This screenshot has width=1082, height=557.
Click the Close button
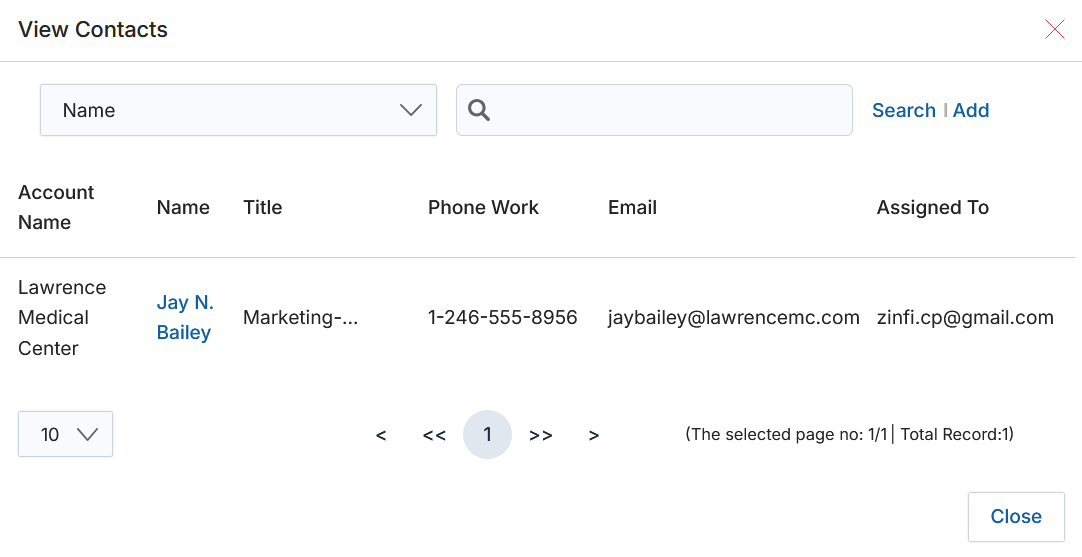(x=1016, y=517)
